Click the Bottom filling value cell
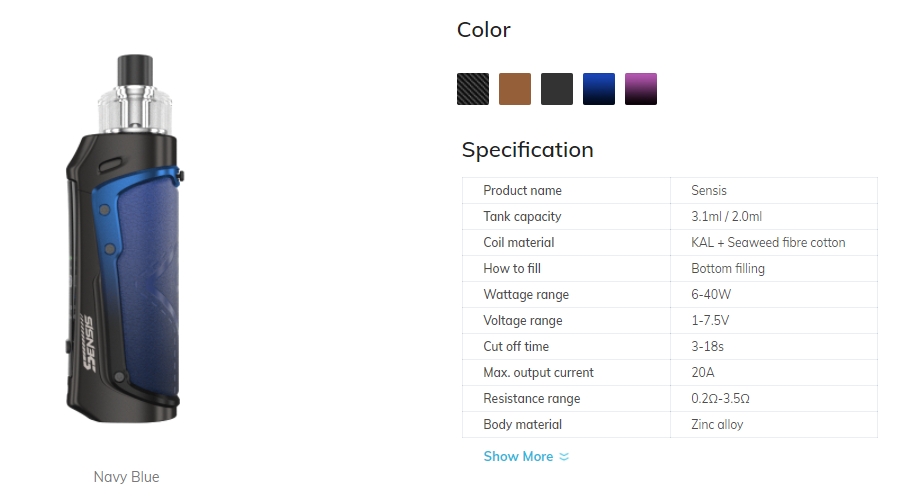Image resolution: width=911 pixels, height=504 pixels. (x=774, y=269)
